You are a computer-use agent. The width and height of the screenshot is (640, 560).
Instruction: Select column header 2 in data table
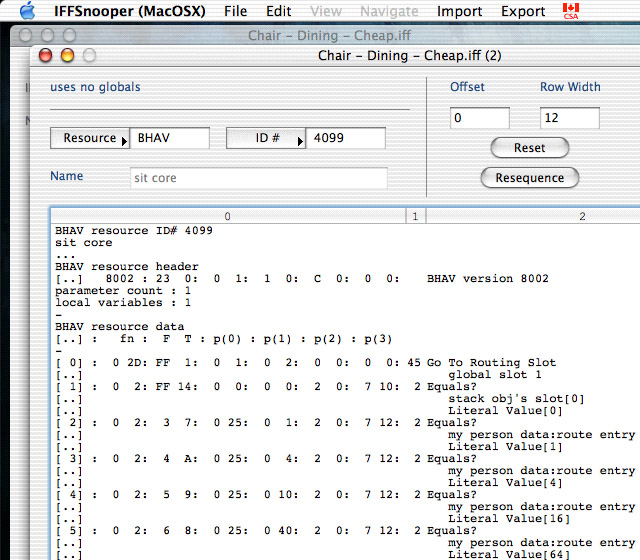click(x=580, y=215)
